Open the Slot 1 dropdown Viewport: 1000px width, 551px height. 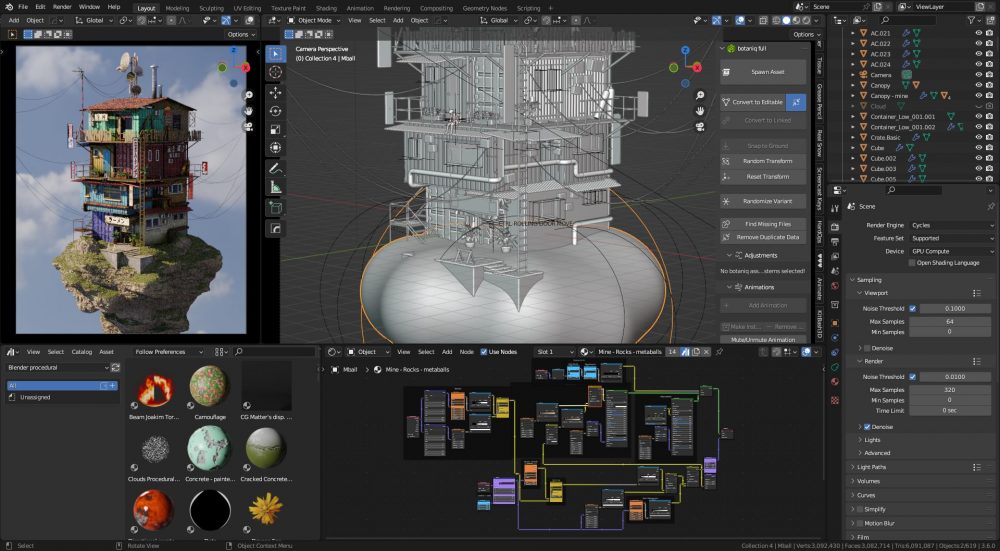coord(554,352)
